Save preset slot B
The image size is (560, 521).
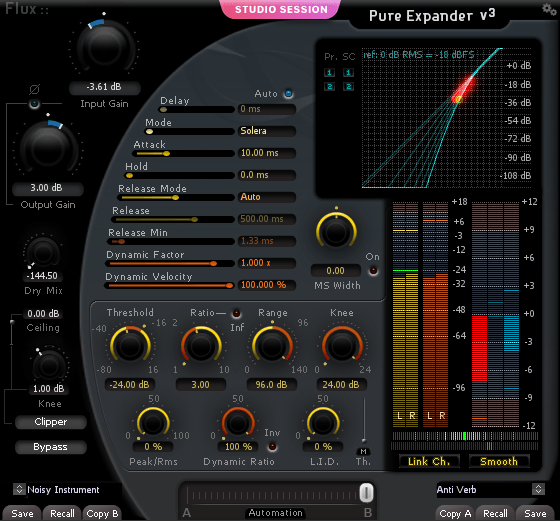[535, 514]
